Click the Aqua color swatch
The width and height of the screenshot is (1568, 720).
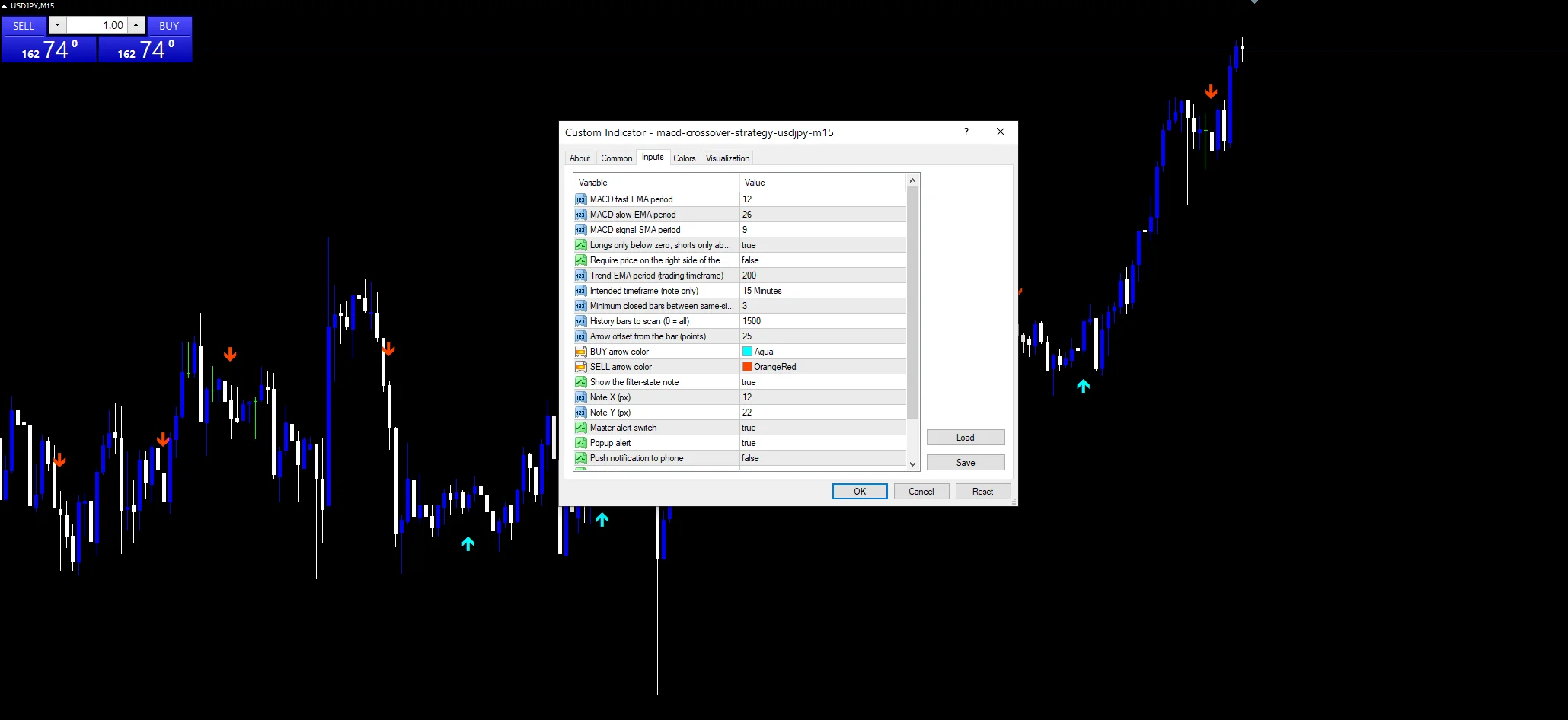(x=748, y=352)
